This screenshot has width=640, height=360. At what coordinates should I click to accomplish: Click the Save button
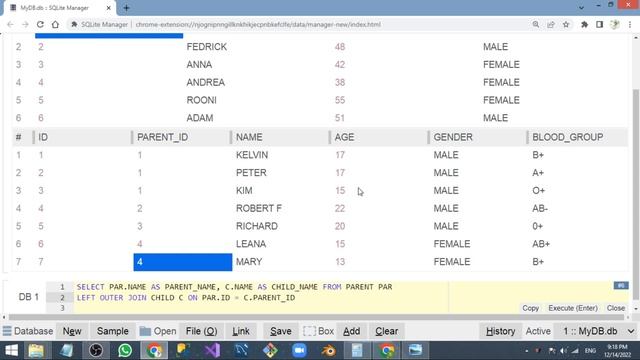pos(281,331)
